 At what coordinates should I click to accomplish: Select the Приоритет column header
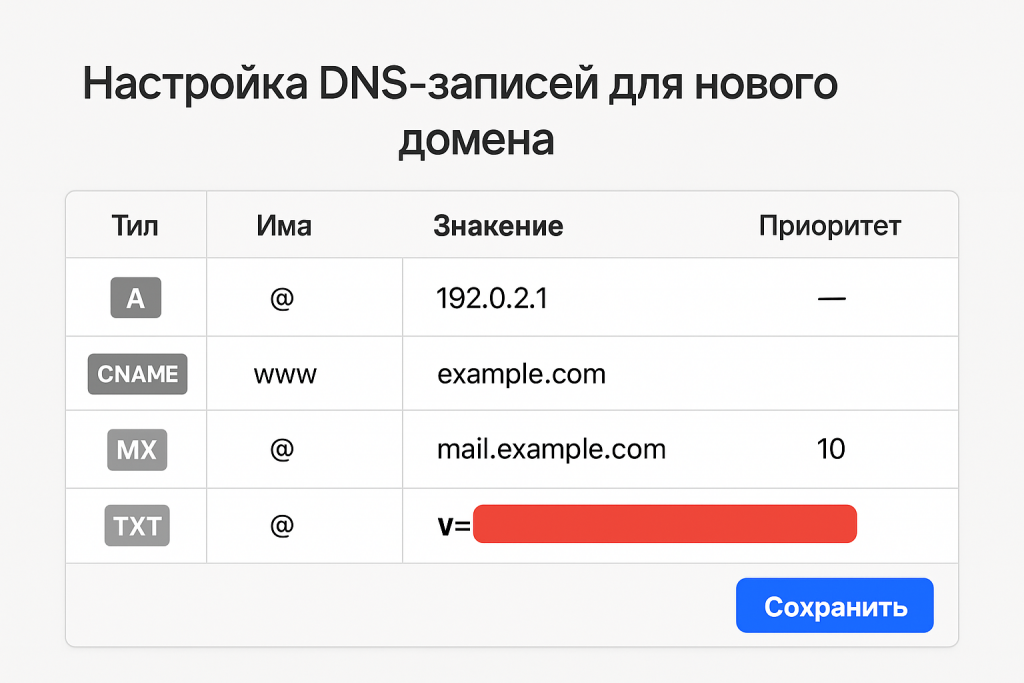(830, 225)
